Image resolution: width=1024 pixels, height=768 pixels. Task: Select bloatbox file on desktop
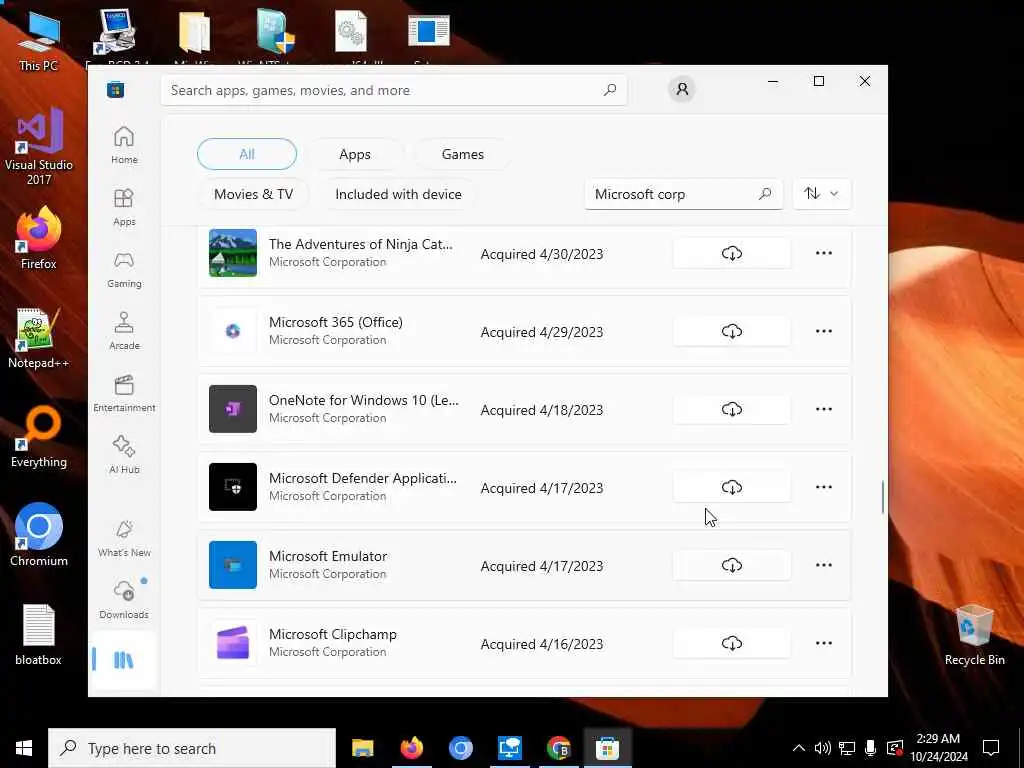point(39,635)
